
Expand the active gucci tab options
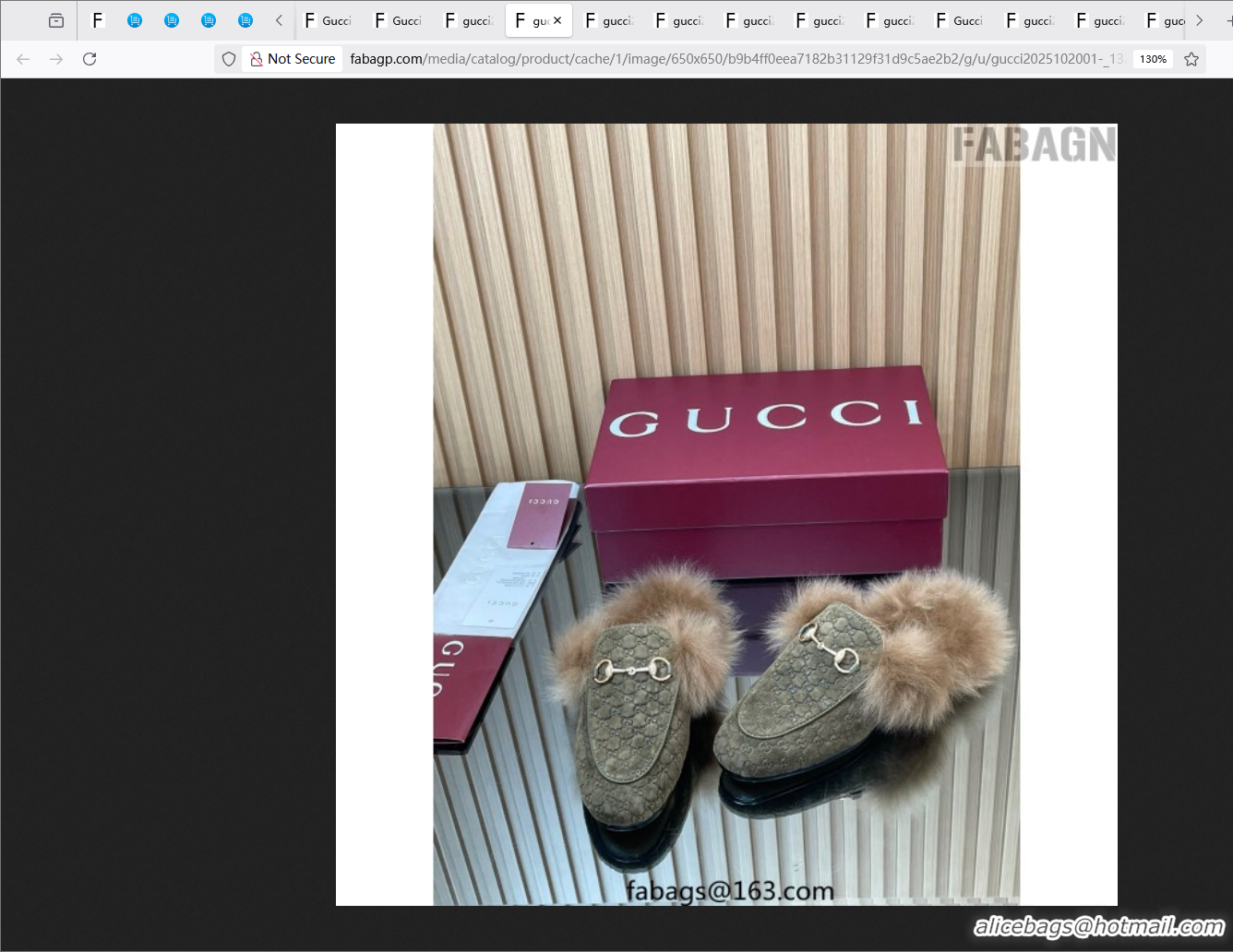(x=539, y=19)
